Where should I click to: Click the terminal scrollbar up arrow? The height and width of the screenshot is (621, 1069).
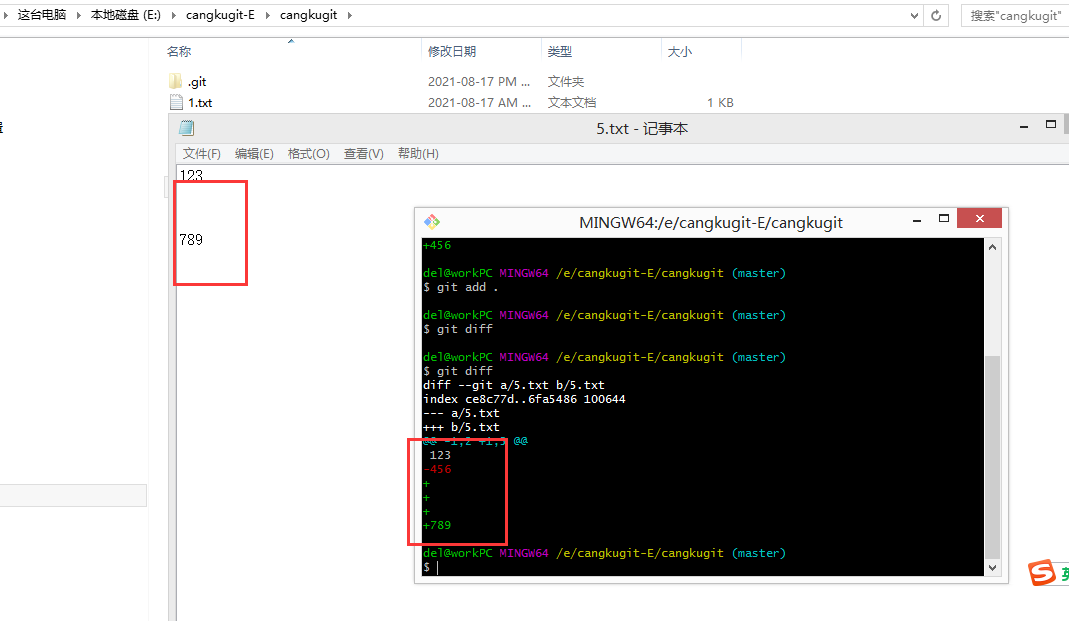pyautogui.click(x=993, y=247)
